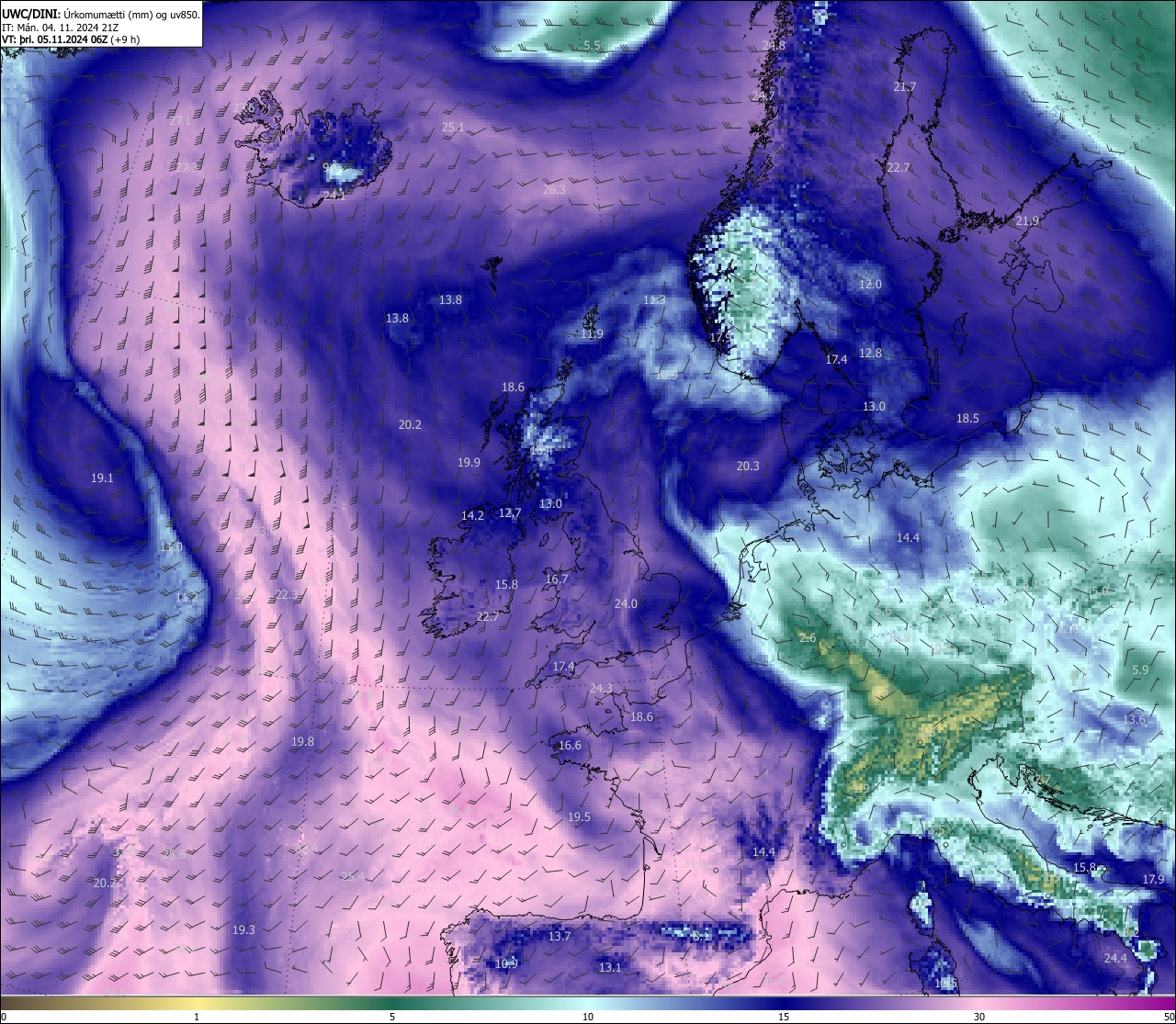Viewport: 1176px width, 1024px height.
Task: Click the 20.3 value over the North Sea
Action: pyautogui.click(x=748, y=467)
